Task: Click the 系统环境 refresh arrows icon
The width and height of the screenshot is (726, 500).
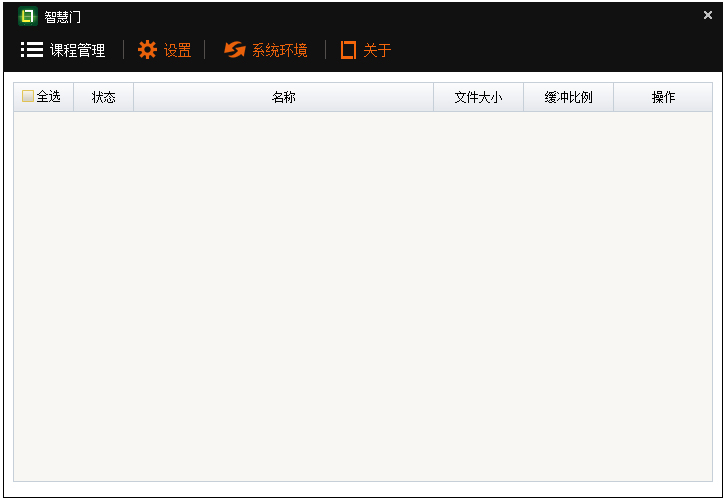Action: 235,50
